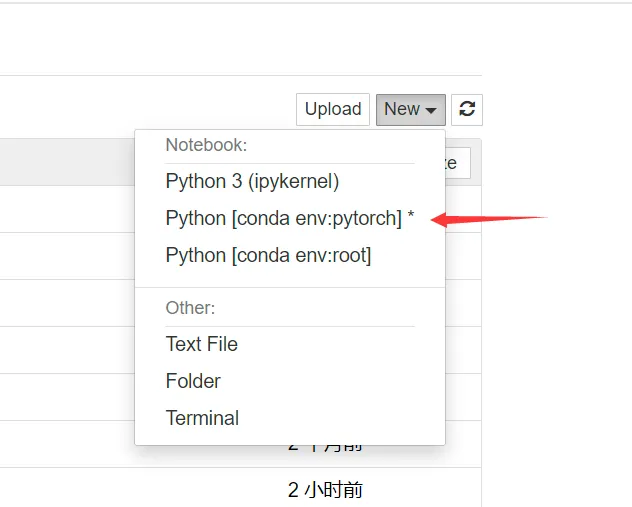Click the separator line under Notebook heading

pyautogui.click(x=290, y=163)
